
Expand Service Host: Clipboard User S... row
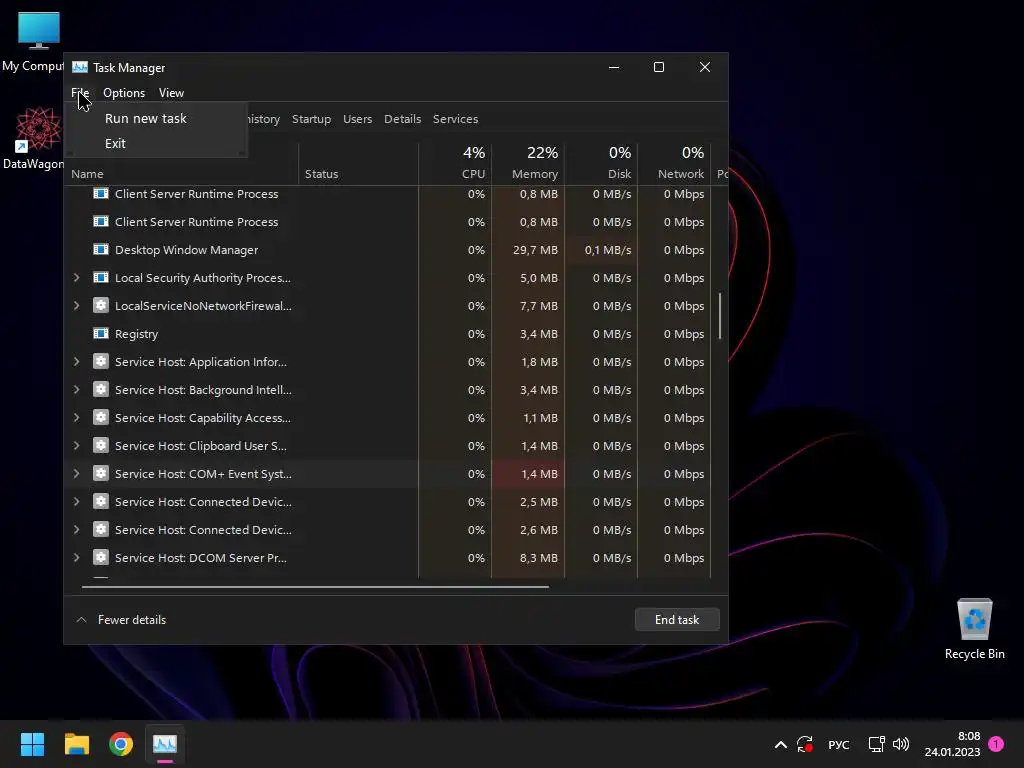tap(76, 446)
